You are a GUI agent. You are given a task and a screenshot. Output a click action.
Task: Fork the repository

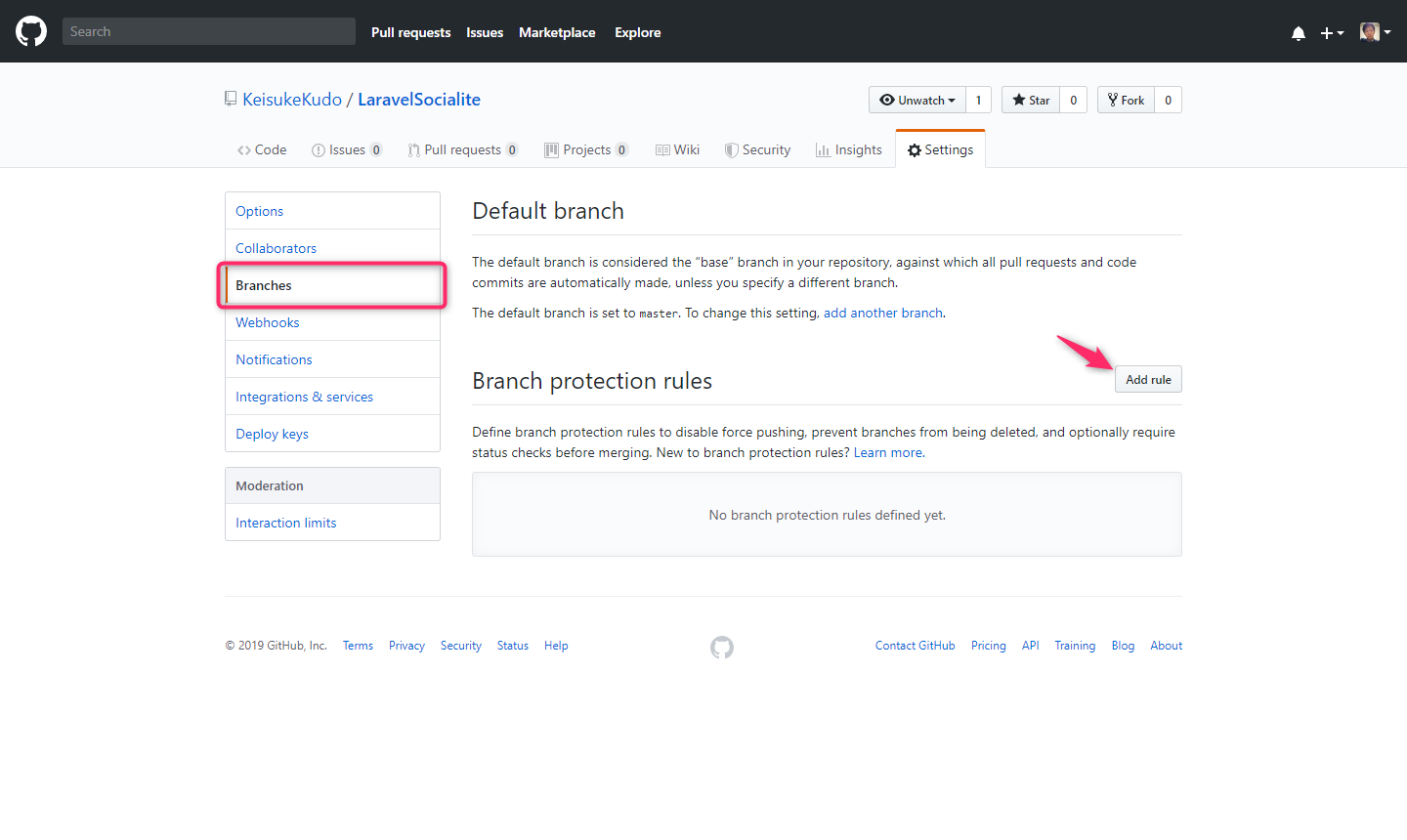click(1126, 100)
